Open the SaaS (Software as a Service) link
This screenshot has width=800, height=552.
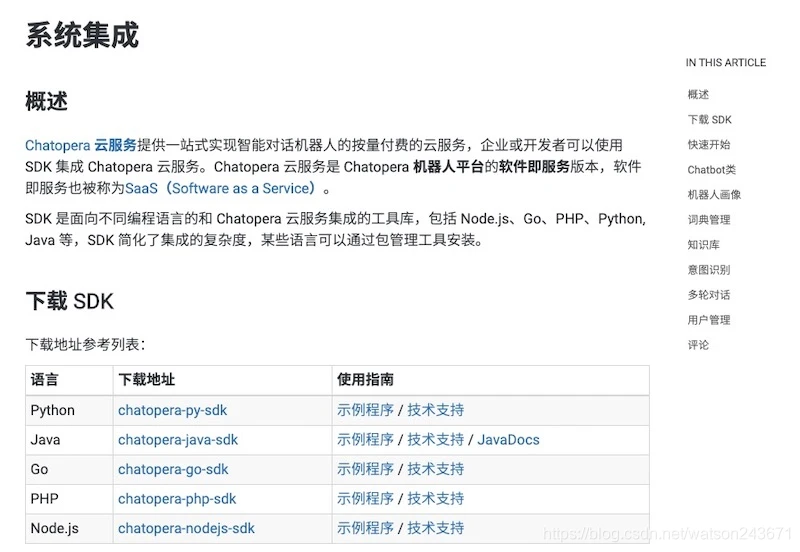[220, 188]
